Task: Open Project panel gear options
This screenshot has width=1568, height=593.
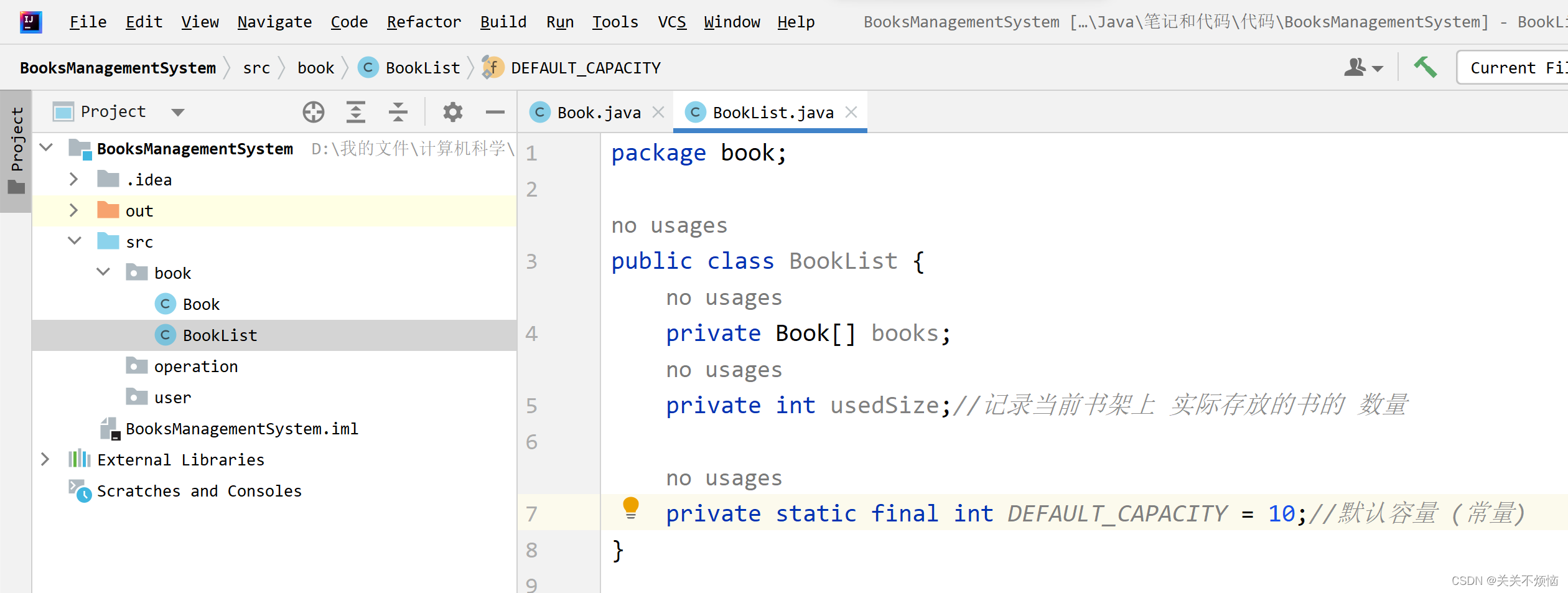Action: tap(452, 112)
